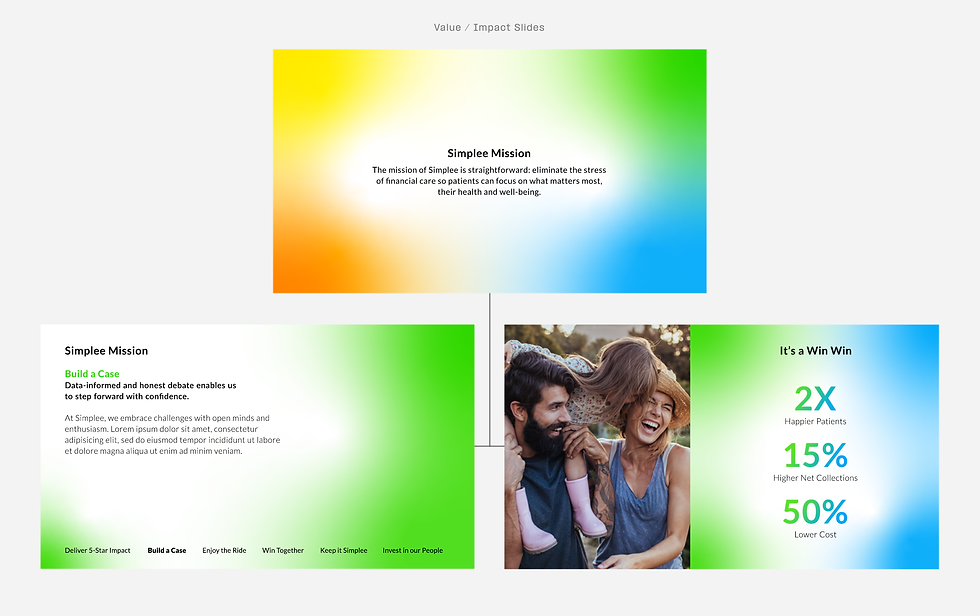Click the '15%' statistic
The height and width of the screenshot is (616, 980).
pyautogui.click(x=815, y=455)
